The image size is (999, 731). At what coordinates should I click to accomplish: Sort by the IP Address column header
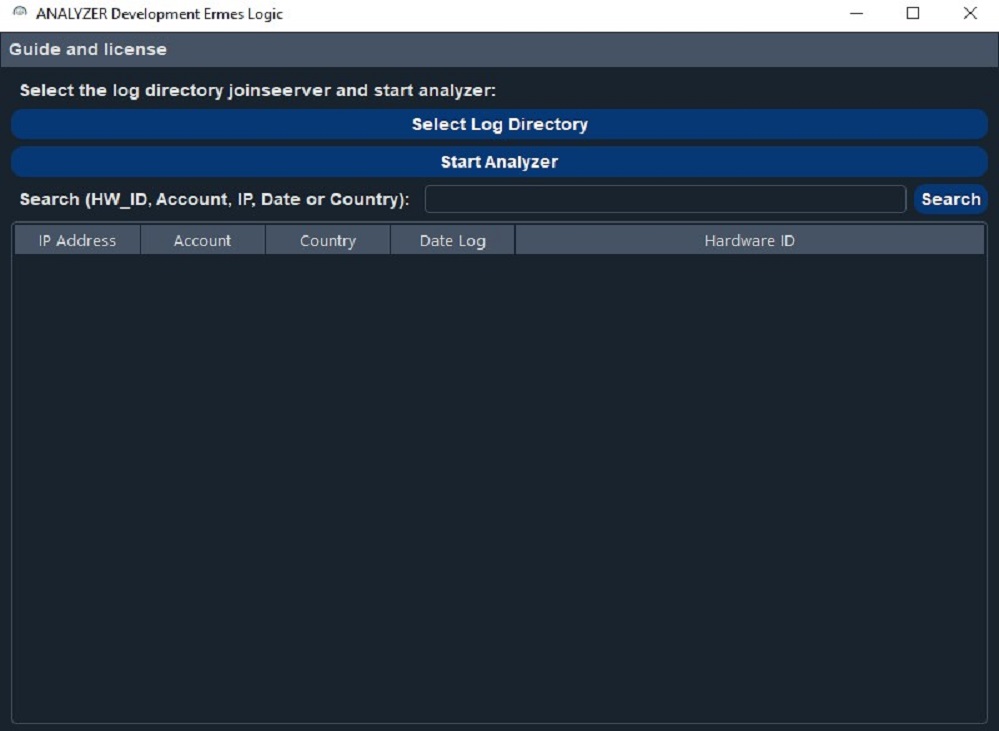[77, 240]
